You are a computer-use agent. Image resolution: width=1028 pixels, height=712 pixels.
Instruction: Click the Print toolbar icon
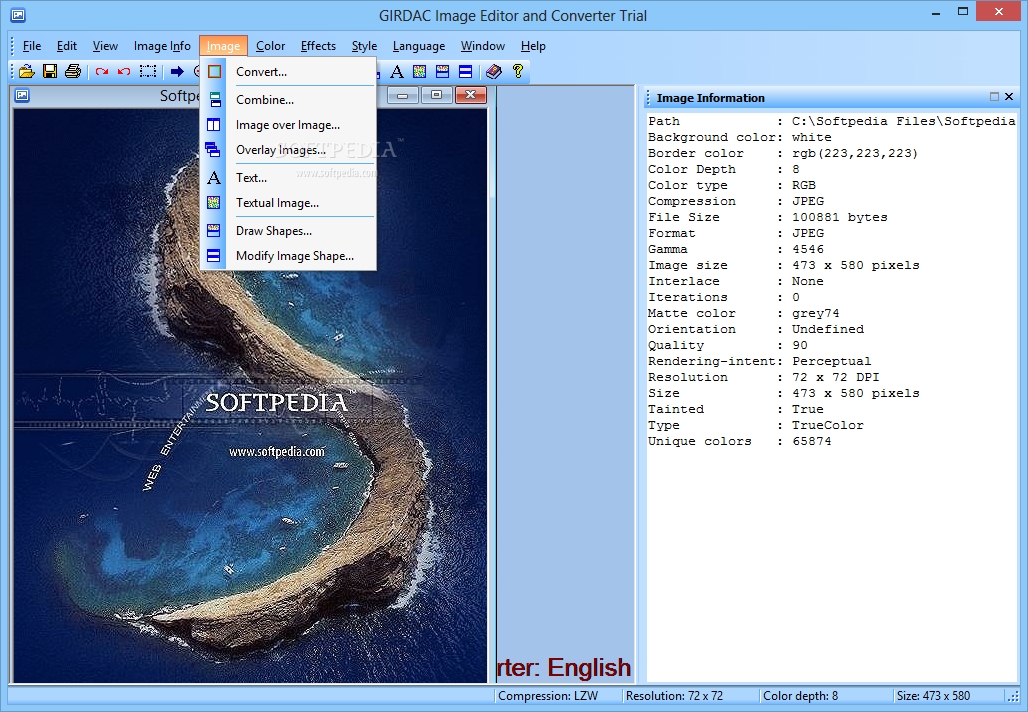[73, 71]
